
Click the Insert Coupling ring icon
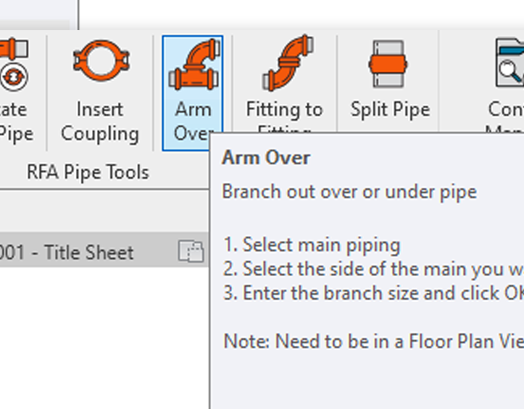point(101,60)
